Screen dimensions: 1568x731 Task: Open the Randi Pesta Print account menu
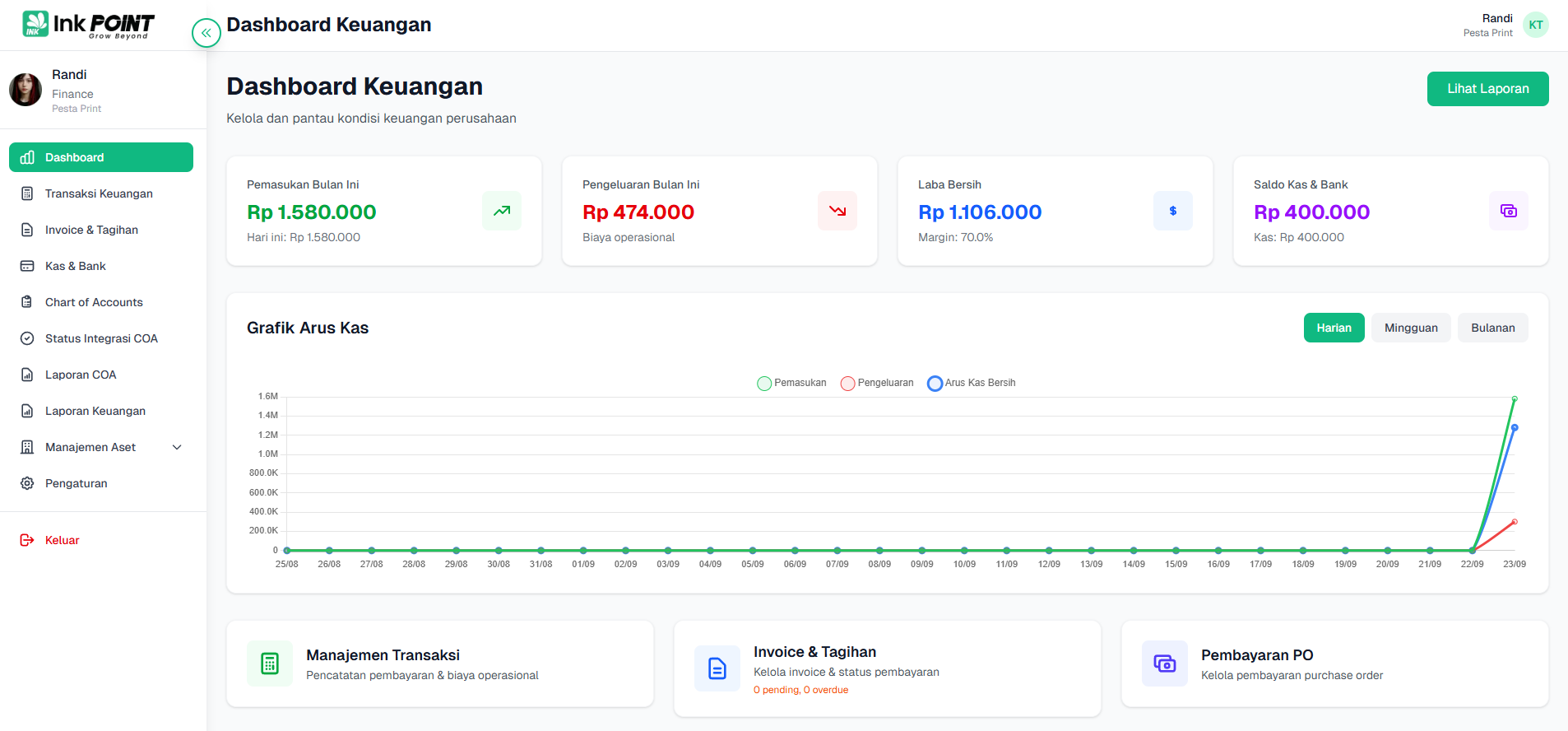[1488, 25]
